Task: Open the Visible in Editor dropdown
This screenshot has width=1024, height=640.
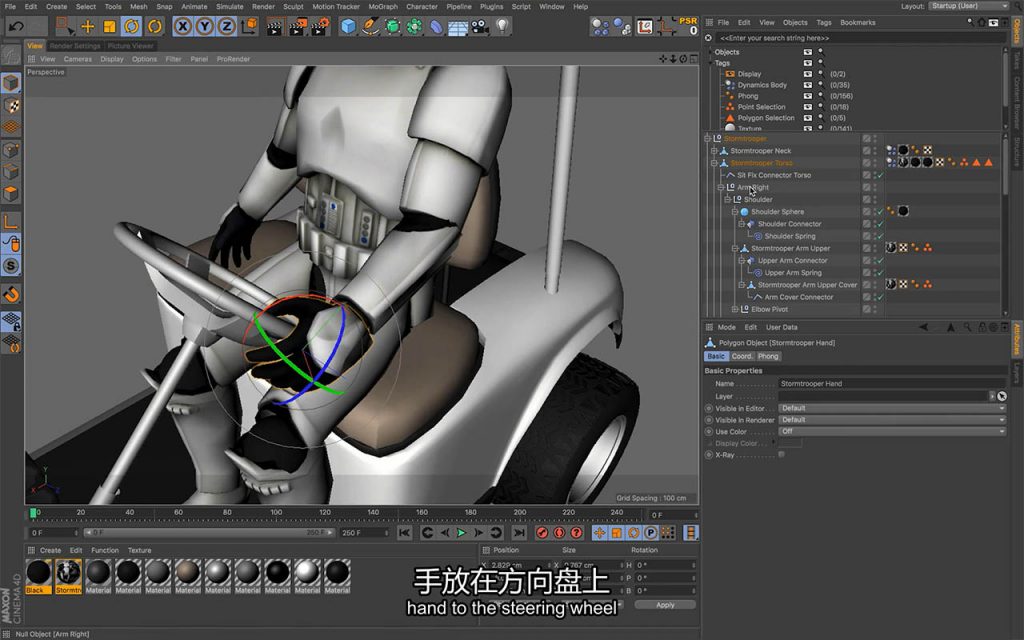Action: pyautogui.click(x=892, y=408)
